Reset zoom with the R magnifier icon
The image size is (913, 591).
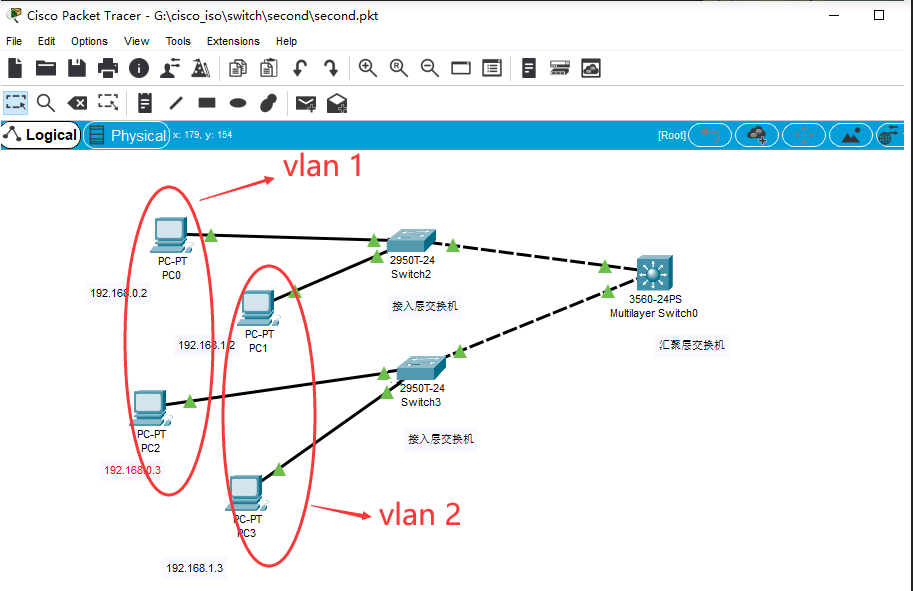[x=399, y=68]
